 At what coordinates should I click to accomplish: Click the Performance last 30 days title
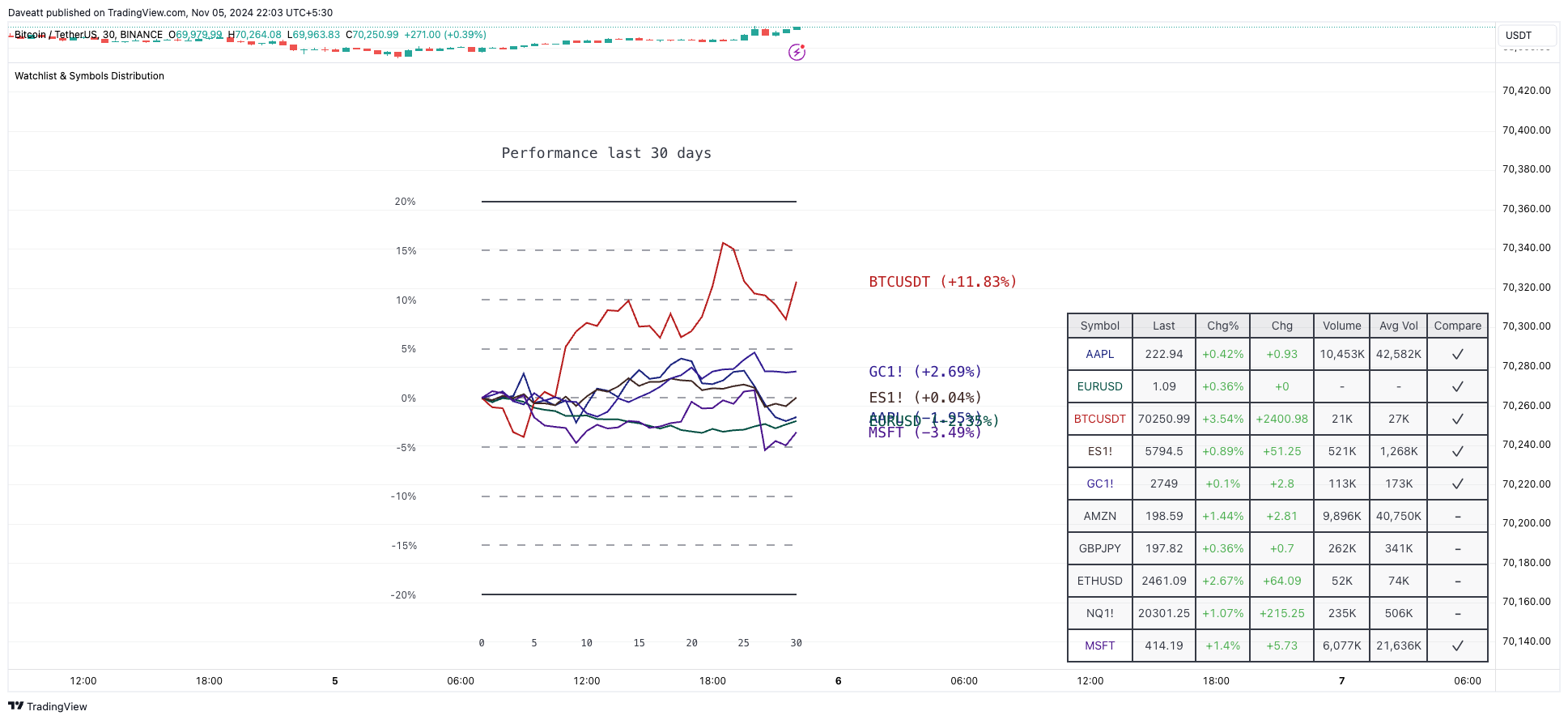point(606,153)
